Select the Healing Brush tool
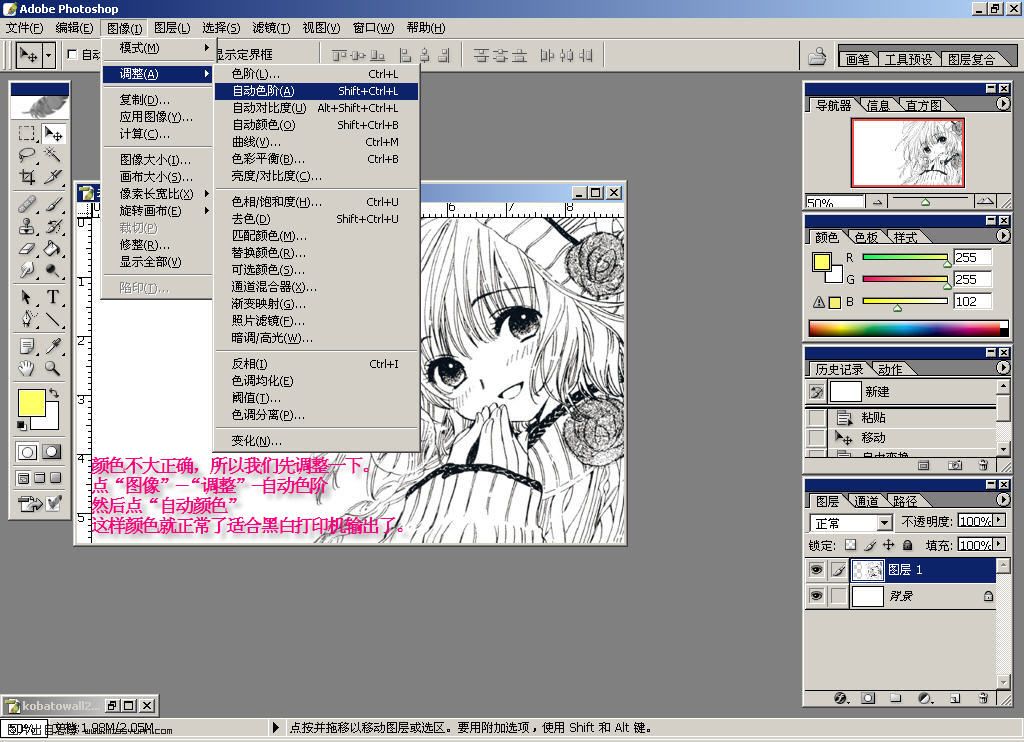Image resolution: width=1024 pixels, height=742 pixels. [x=27, y=205]
